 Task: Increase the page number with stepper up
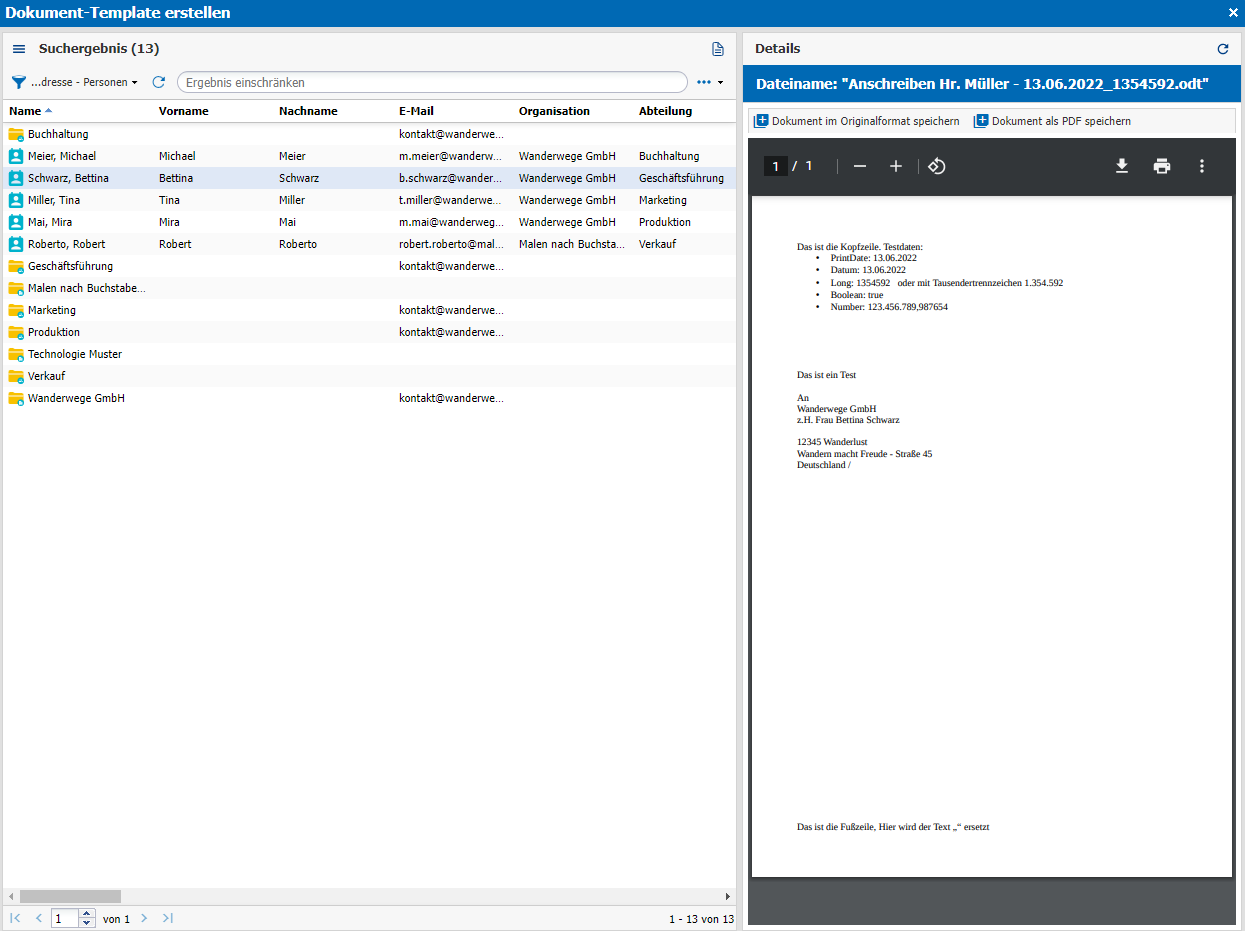click(x=87, y=913)
